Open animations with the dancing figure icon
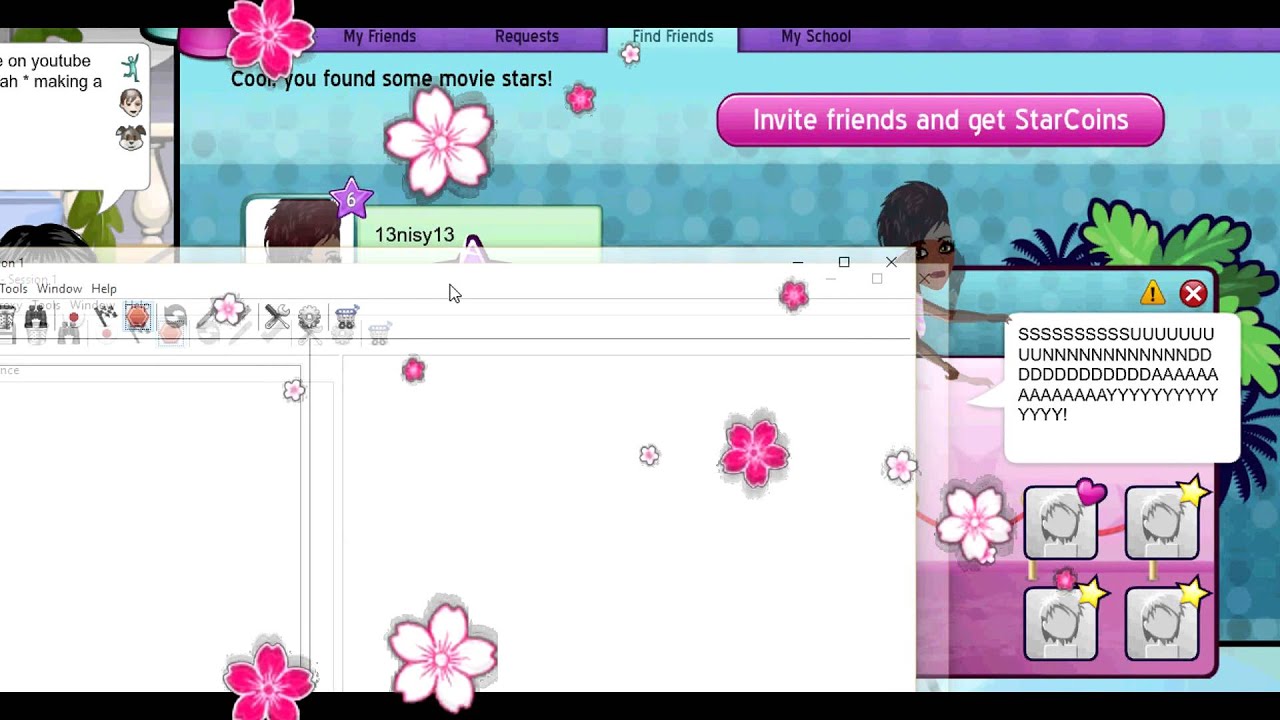The width and height of the screenshot is (1280, 720). pos(130,67)
